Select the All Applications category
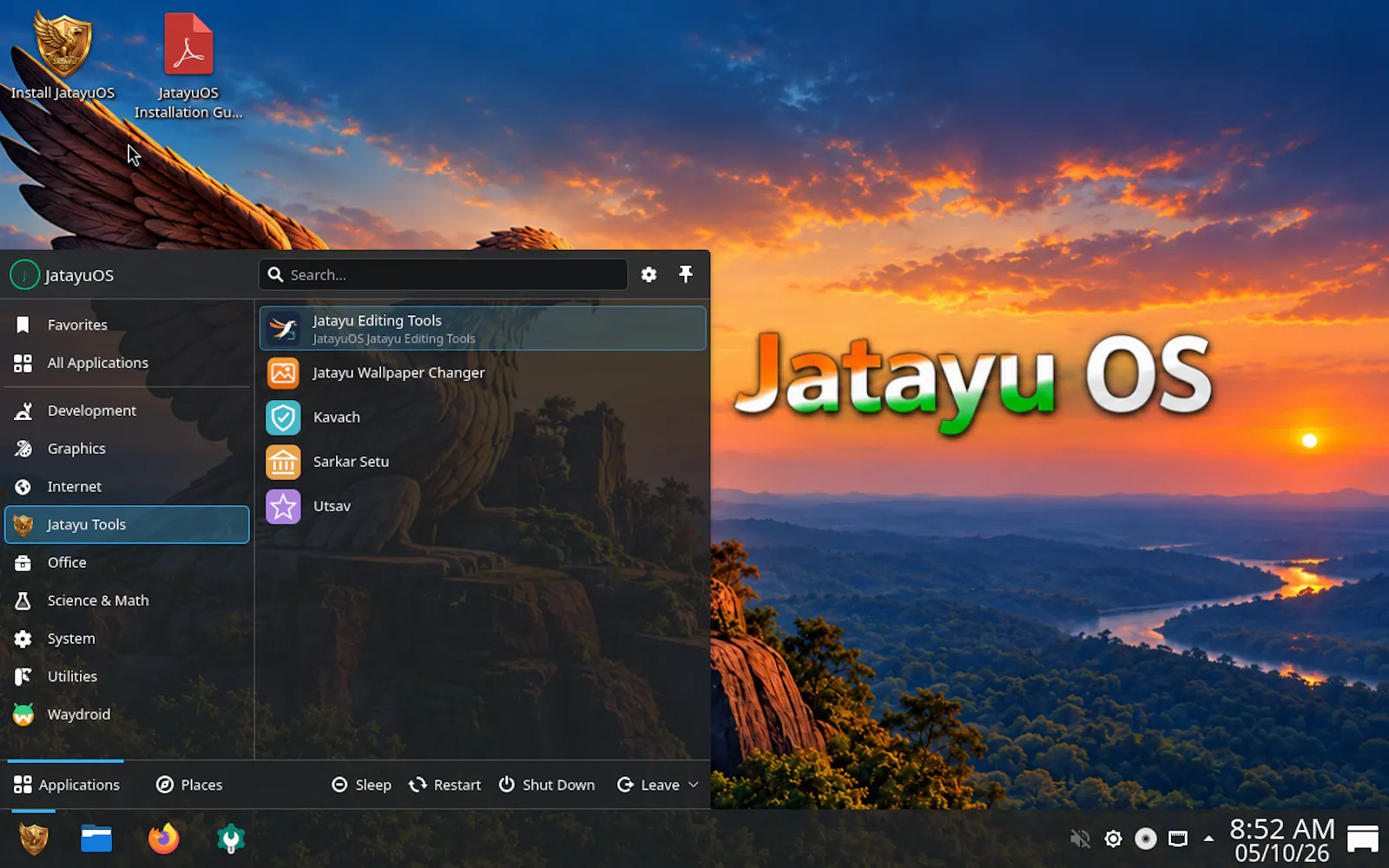This screenshot has height=868, width=1389. [x=127, y=363]
